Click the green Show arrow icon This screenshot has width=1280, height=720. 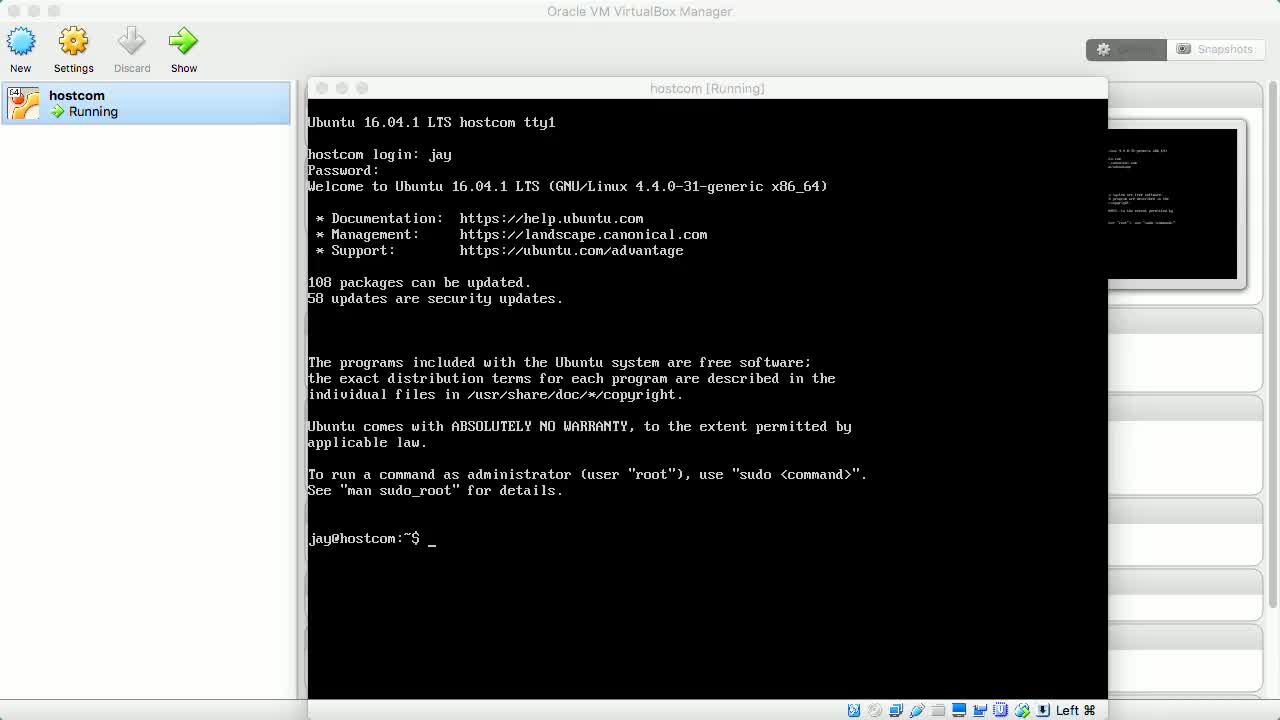coord(183,41)
